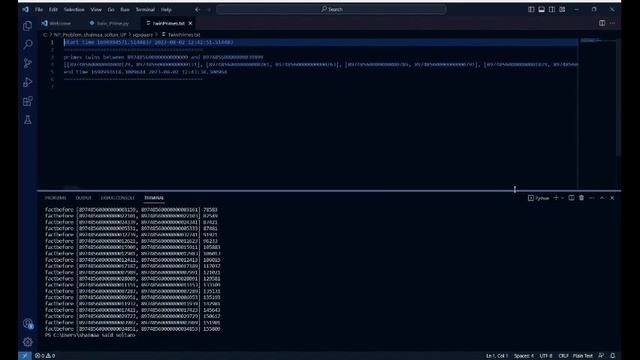The width and height of the screenshot is (640, 360).
Task: Open the Search view in activity bar
Action: click(x=28, y=44)
